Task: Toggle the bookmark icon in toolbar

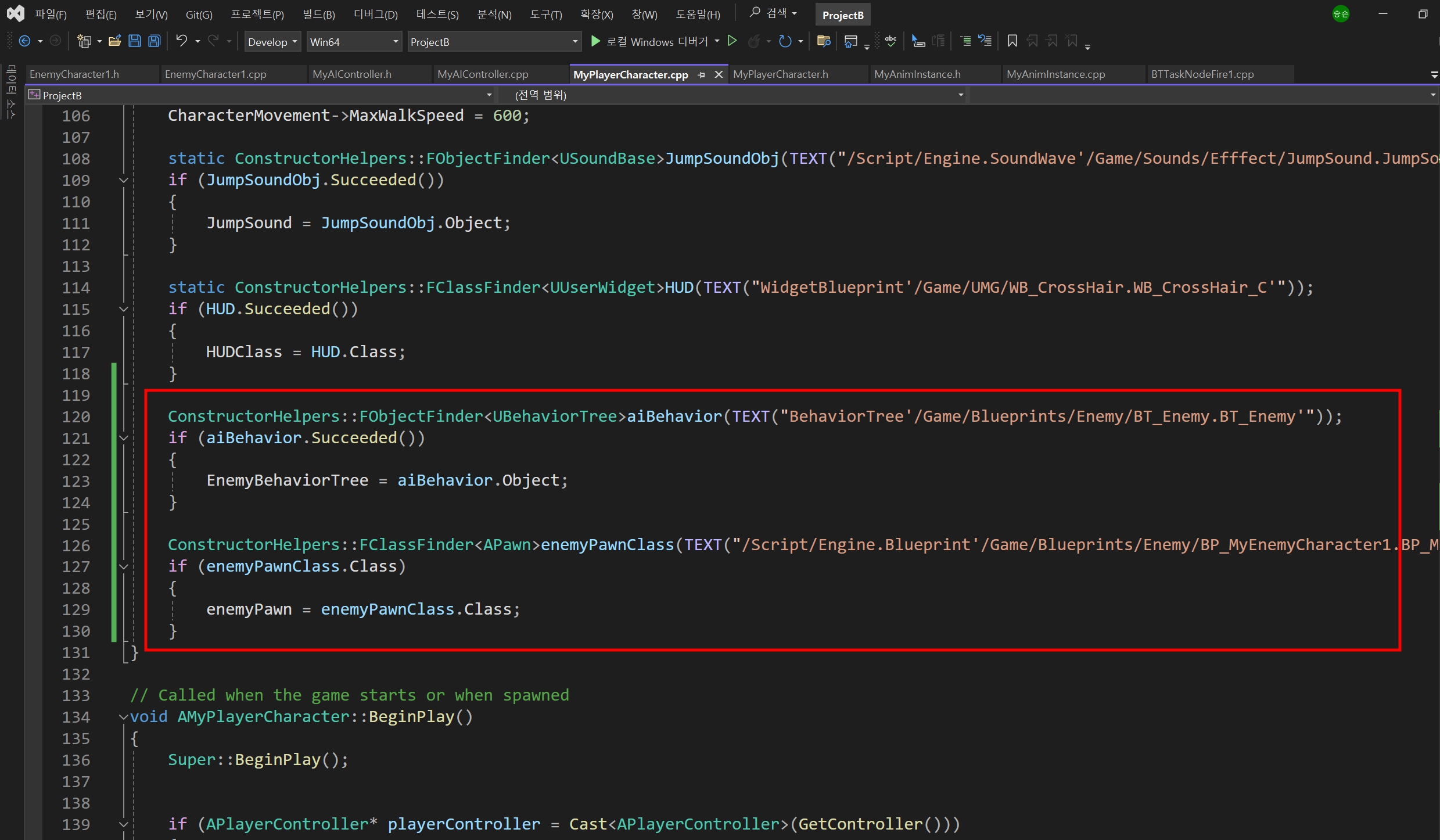Action: pyautogui.click(x=1012, y=41)
